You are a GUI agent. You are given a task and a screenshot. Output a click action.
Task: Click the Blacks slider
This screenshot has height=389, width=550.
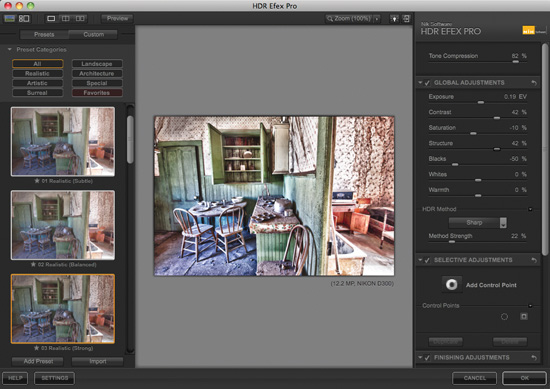[x=477, y=164]
